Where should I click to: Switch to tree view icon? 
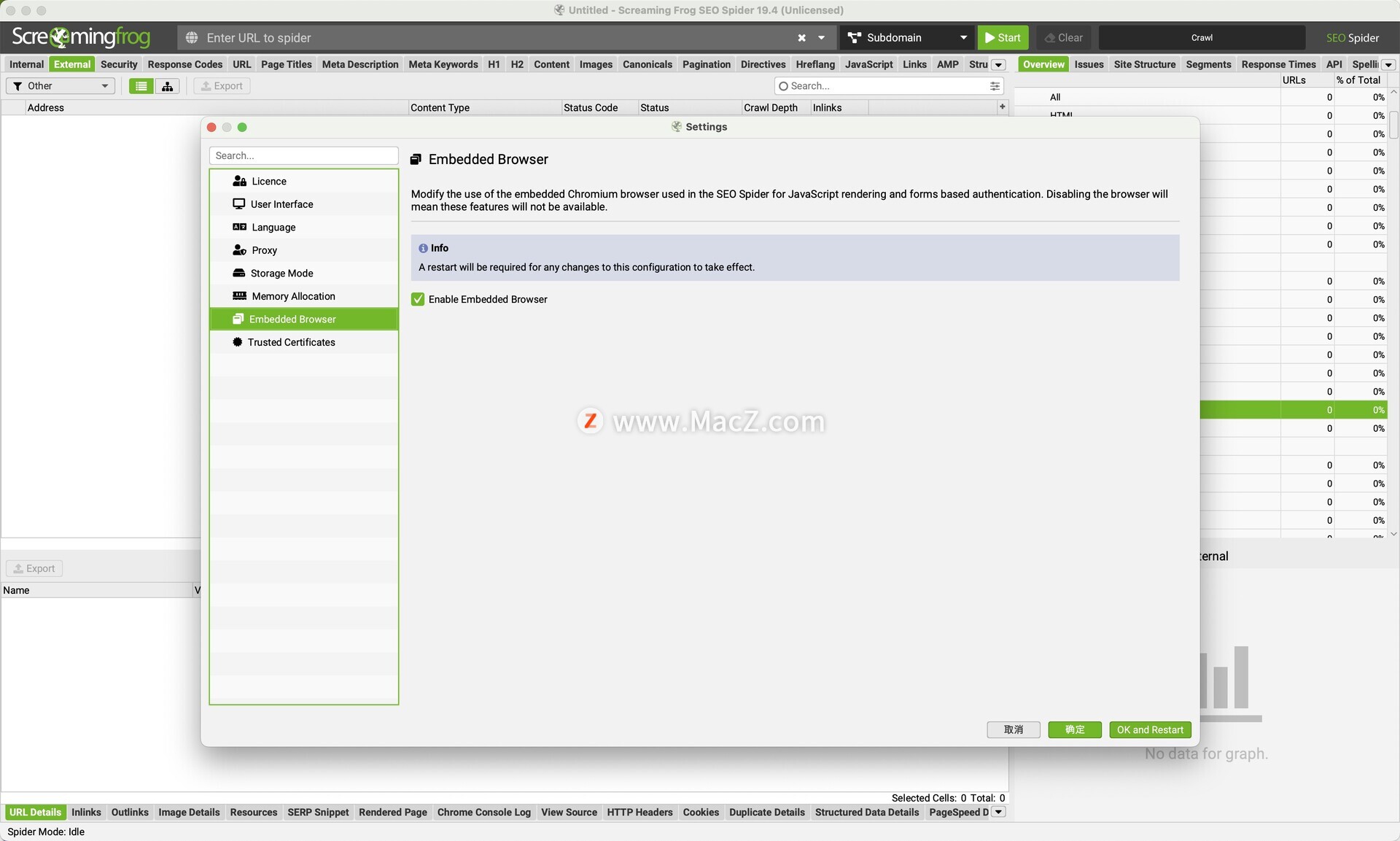(167, 86)
